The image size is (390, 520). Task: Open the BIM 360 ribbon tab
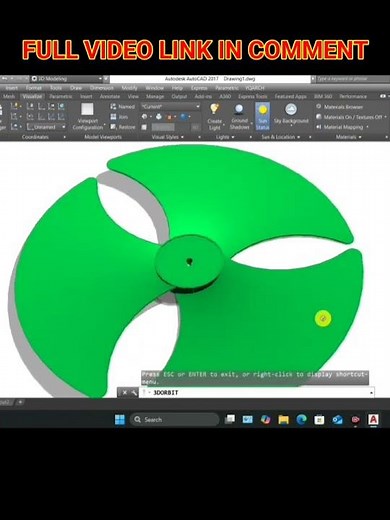pyautogui.click(x=323, y=97)
